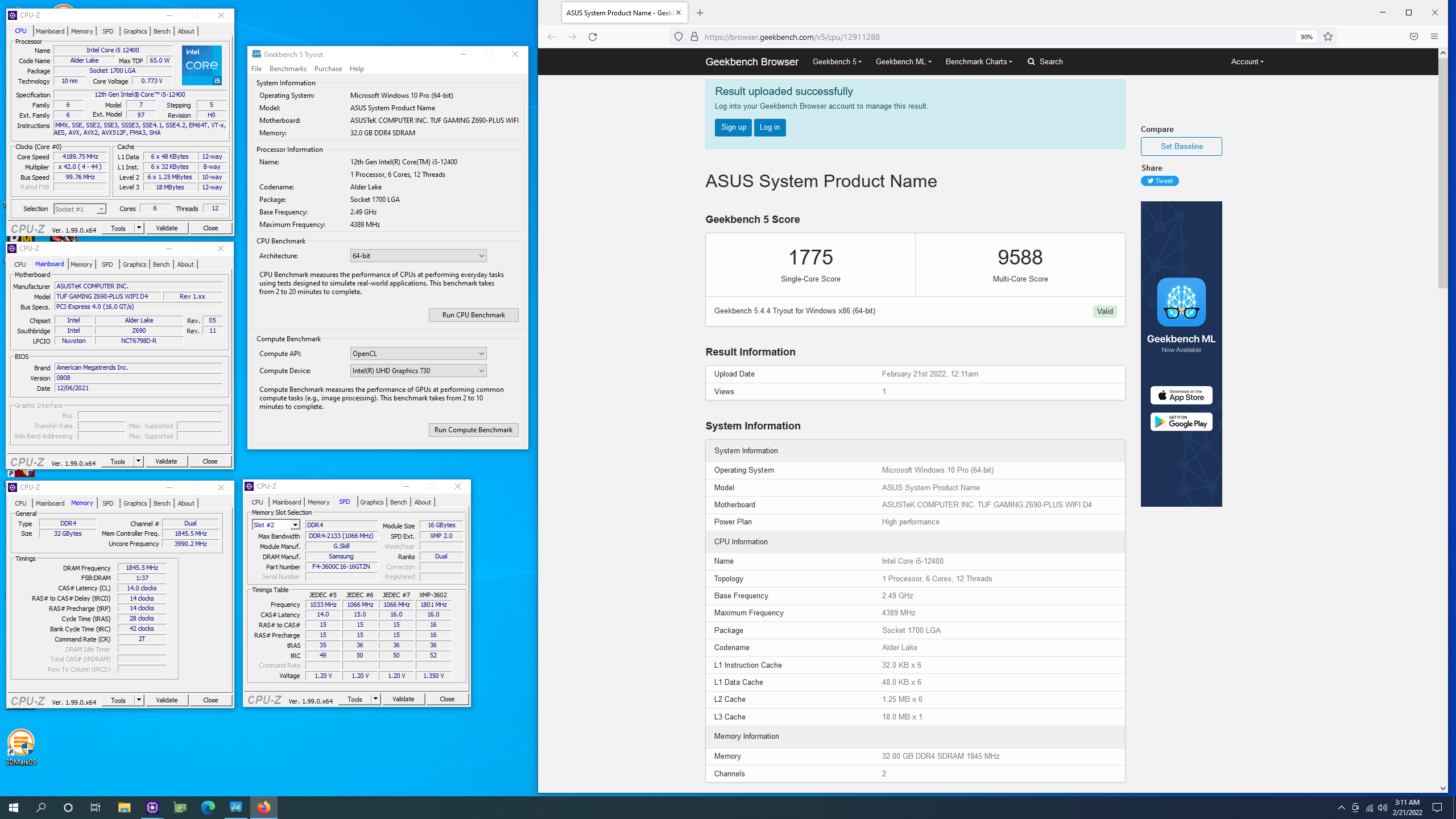This screenshot has width=1456, height=819.
Task: Open Firefox hamburger menu
Action: (1434, 37)
